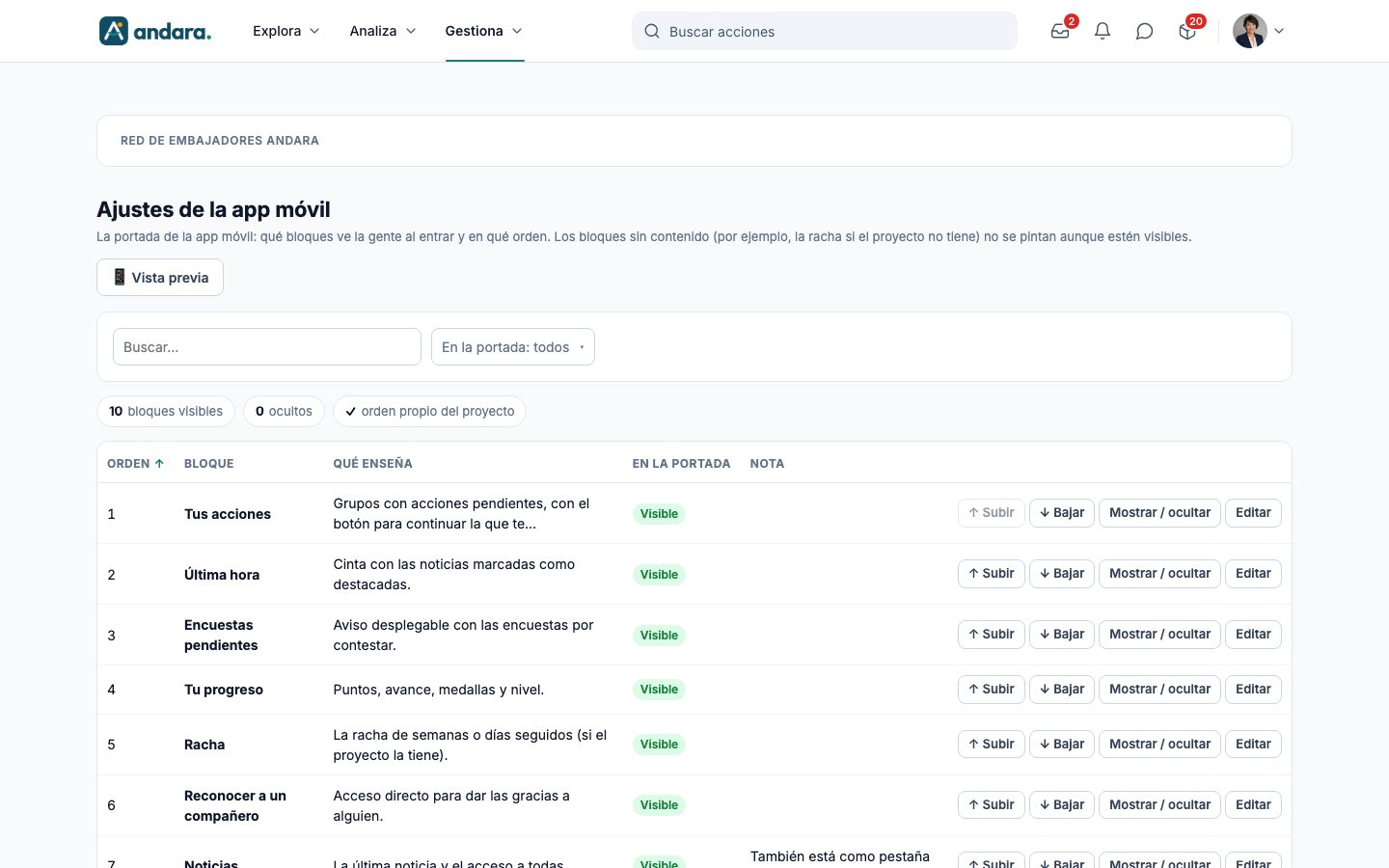Open the box icon with 20 badge
The image size is (1389, 868).
tap(1187, 31)
